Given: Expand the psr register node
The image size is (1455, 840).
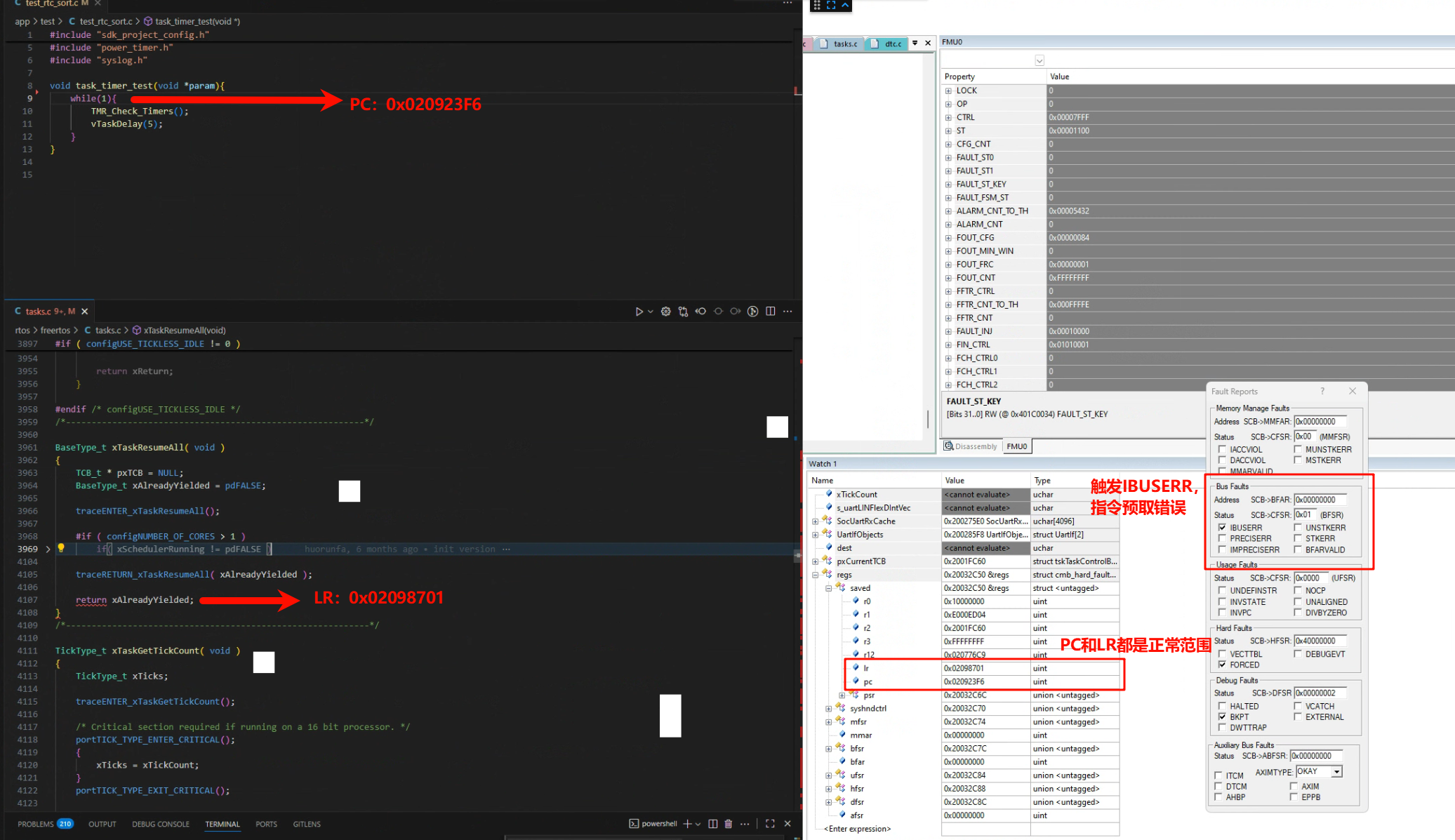Looking at the screenshot, I should [x=842, y=695].
